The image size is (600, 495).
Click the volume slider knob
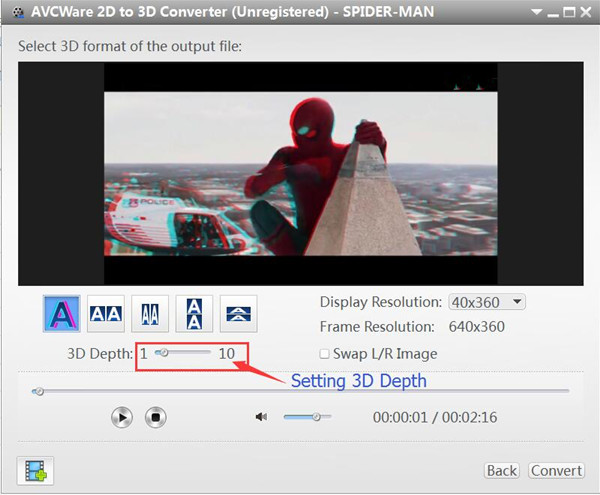tap(316, 417)
